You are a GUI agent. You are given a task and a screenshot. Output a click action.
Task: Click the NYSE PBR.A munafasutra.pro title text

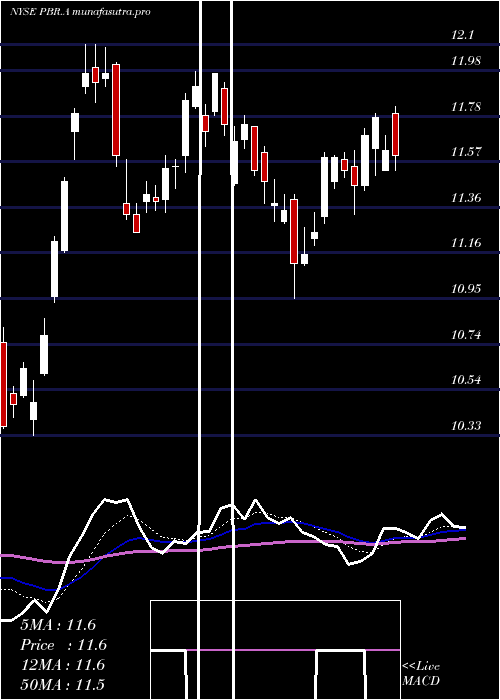tap(80, 12)
